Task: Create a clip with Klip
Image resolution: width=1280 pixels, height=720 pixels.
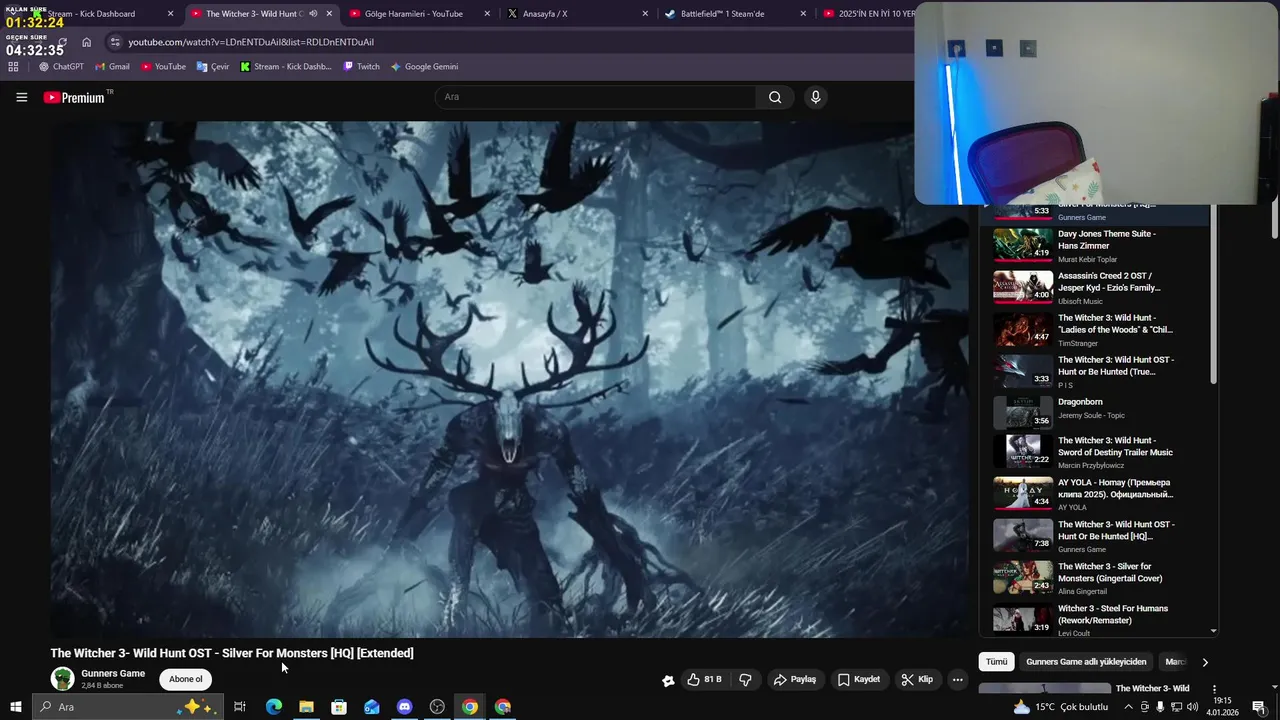Action: click(x=917, y=679)
